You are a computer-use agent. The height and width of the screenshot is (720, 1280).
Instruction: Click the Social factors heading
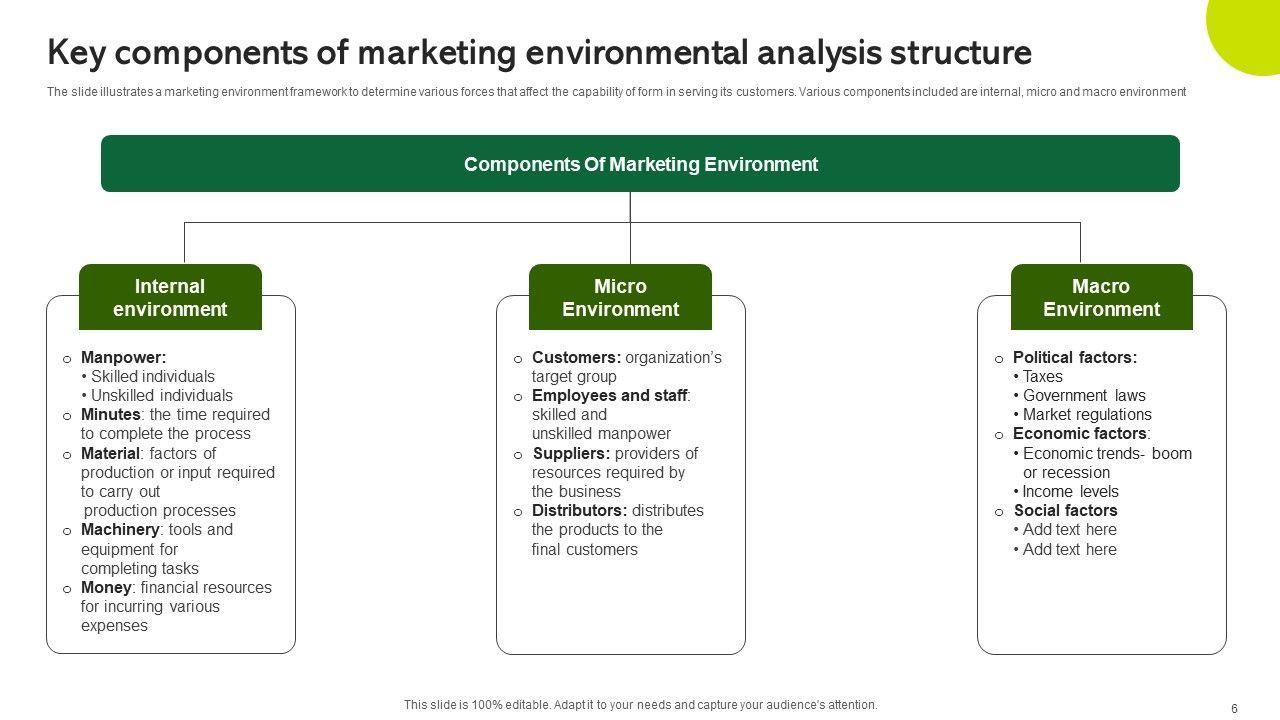click(x=1065, y=511)
